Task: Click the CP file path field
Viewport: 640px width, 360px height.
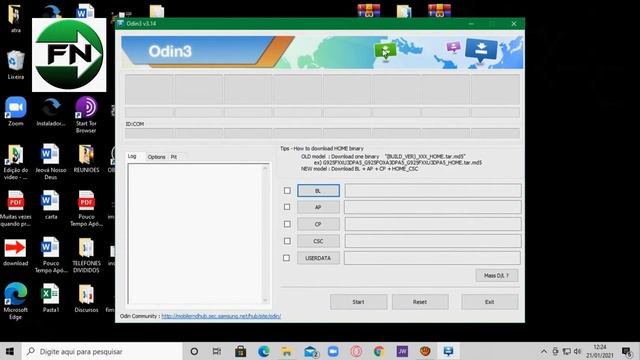Action: pyautogui.click(x=433, y=224)
